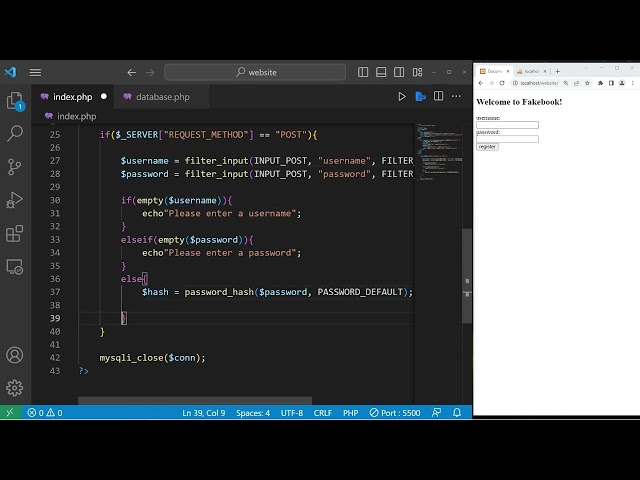Image resolution: width=640 pixels, height=480 pixels.
Task: Click the password input field on Fakebook page
Action: [x=507, y=139]
